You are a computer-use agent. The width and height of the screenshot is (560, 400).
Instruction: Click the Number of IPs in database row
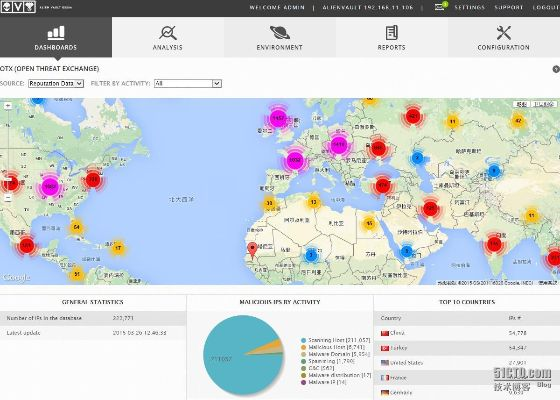point(93,318)
